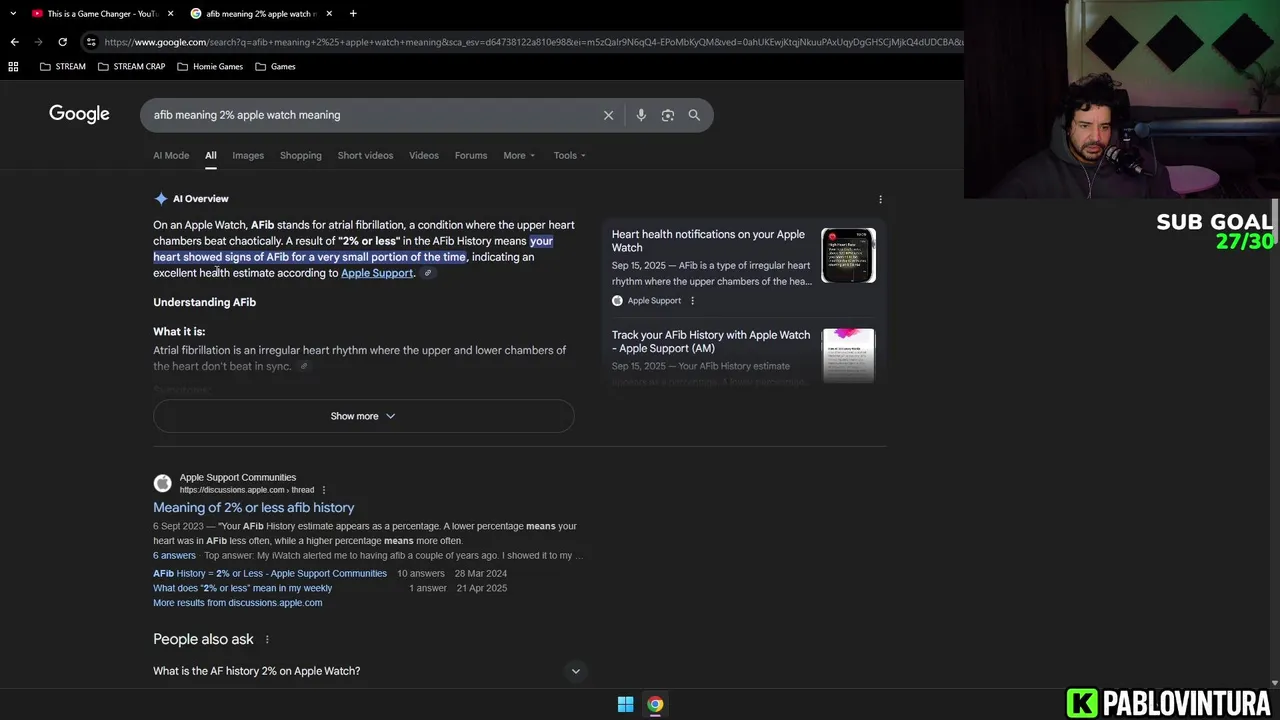Open the Short videos tab

click(x=365, y=156)
